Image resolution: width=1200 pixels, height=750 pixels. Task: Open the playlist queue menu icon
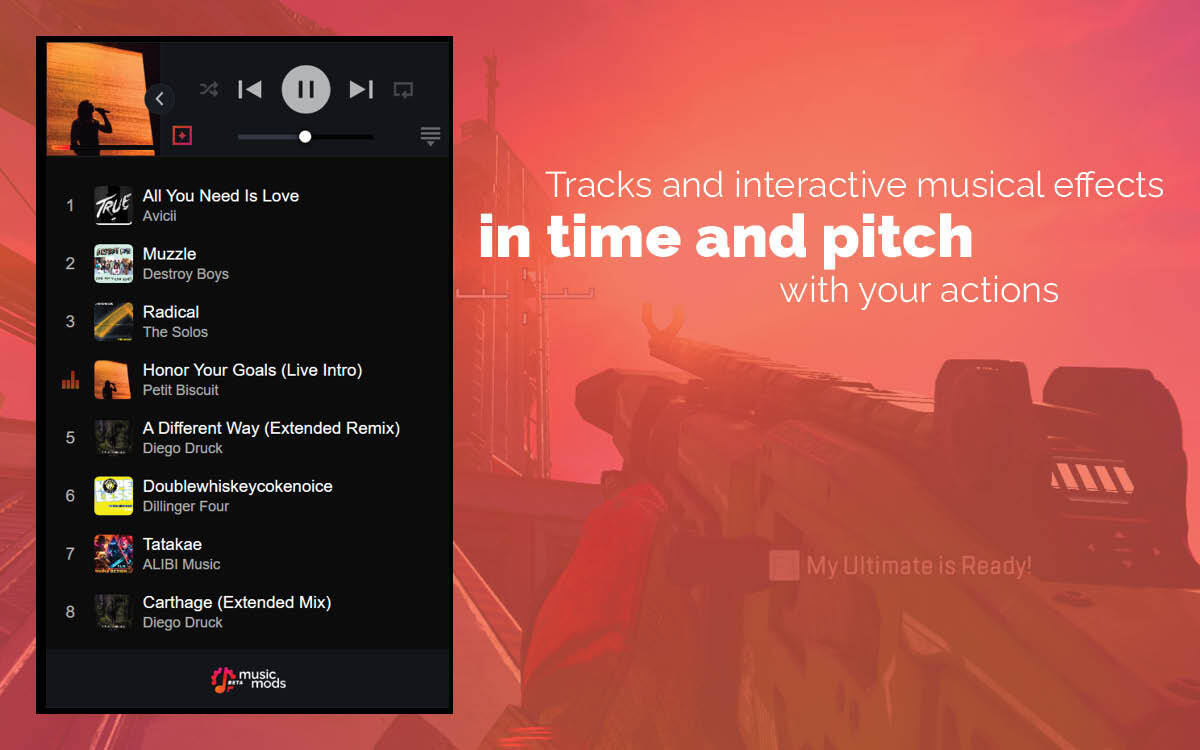point(430,136)
